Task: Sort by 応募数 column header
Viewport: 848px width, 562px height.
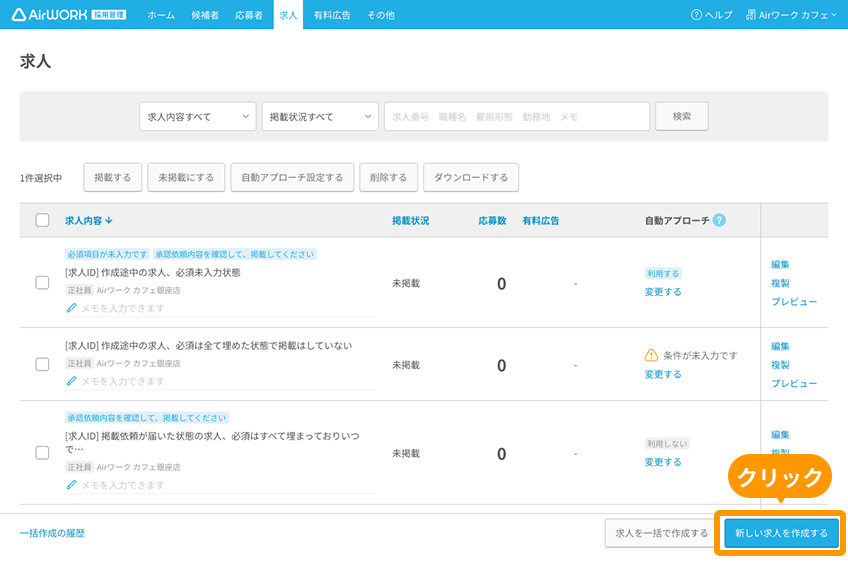Action: pyautogui.click(x=492, y=220)
